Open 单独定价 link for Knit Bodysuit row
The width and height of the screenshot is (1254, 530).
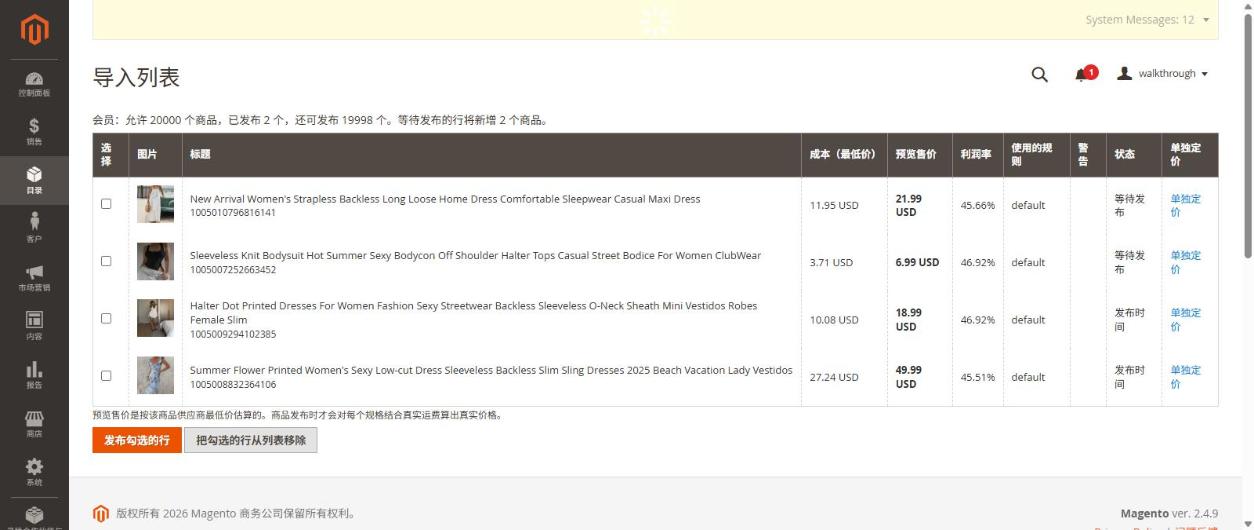pyautogui.click(x=1186, y=262)
